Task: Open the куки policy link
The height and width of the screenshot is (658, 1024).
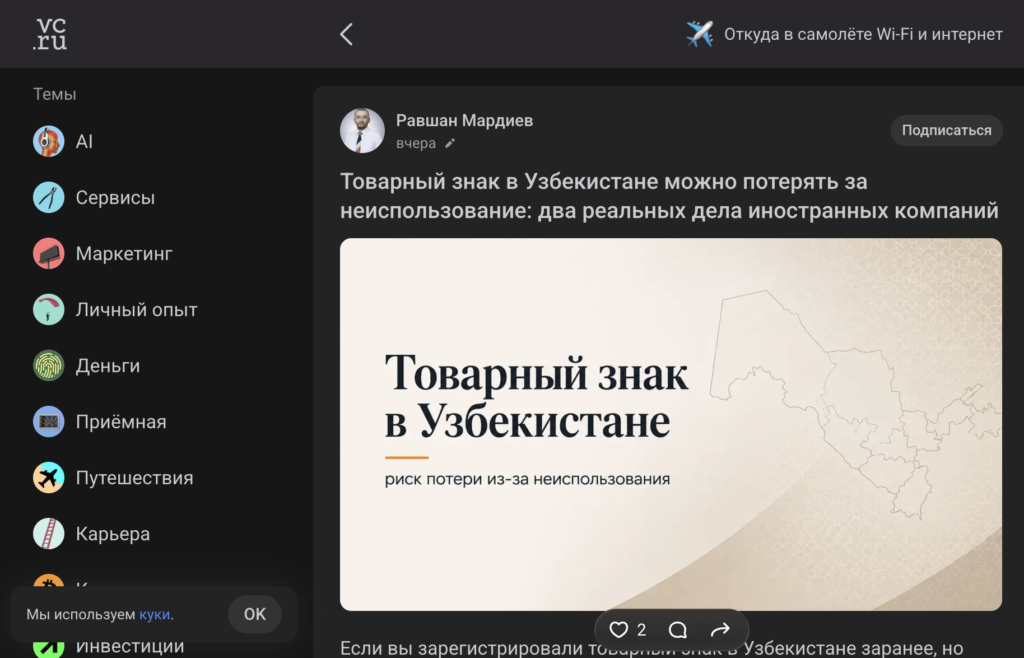Action: pyautogui.click(x=154, y=615)
